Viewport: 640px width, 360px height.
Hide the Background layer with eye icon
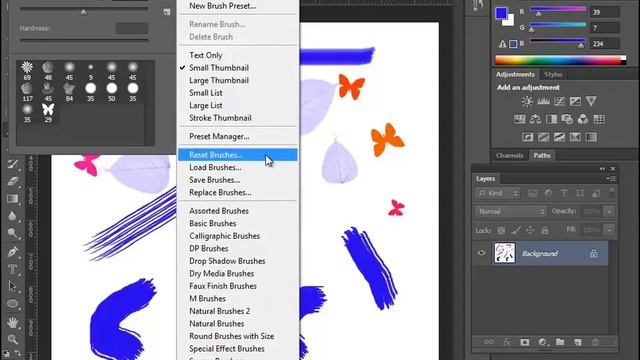click(482, 253)
